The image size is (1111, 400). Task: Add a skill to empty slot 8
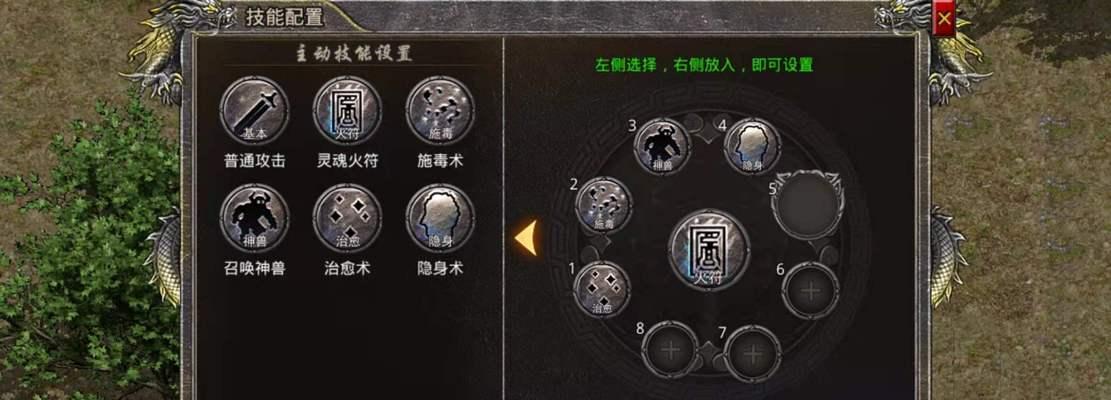point(670,349)
